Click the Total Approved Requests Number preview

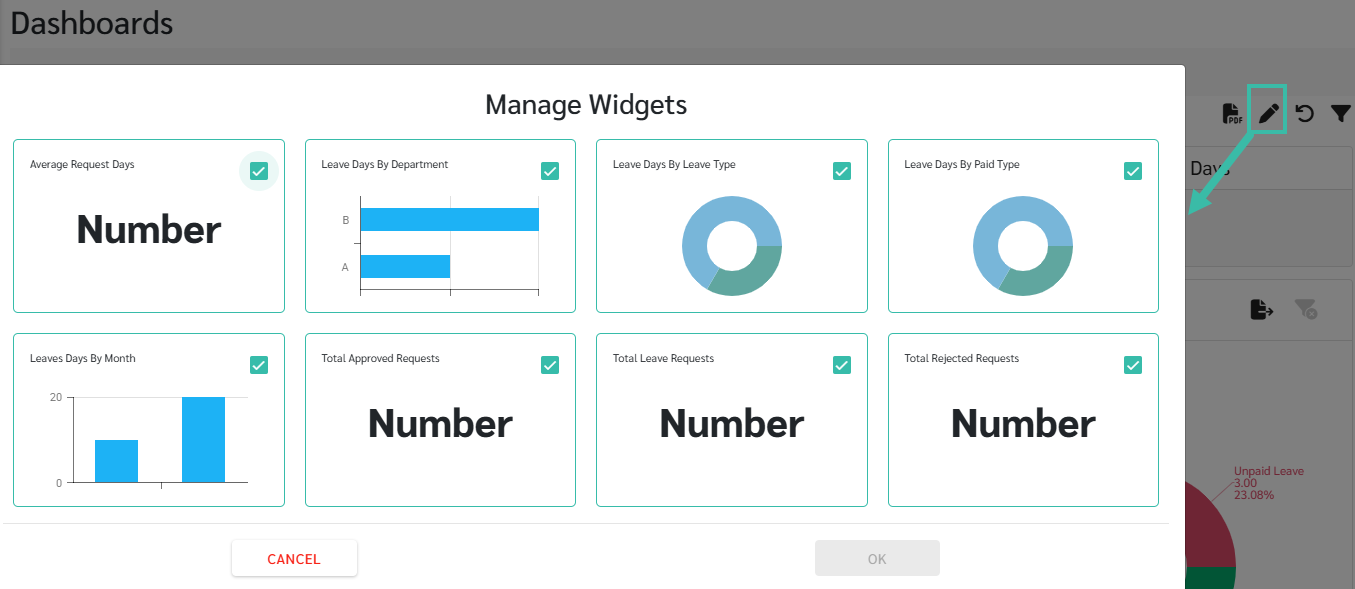pyautogui.click(x=440, y=424)
